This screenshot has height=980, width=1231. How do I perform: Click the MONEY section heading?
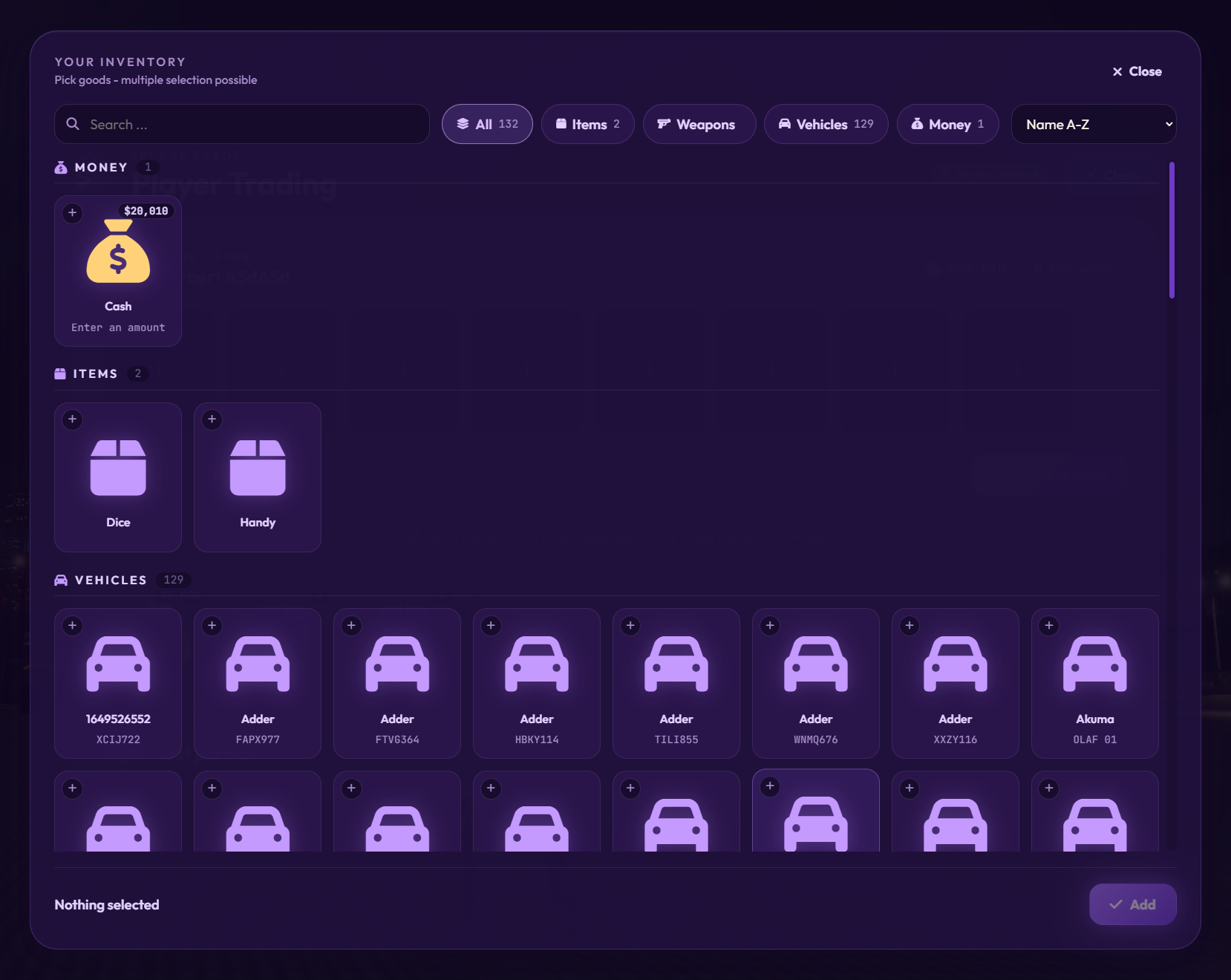[x=101, y=167]
